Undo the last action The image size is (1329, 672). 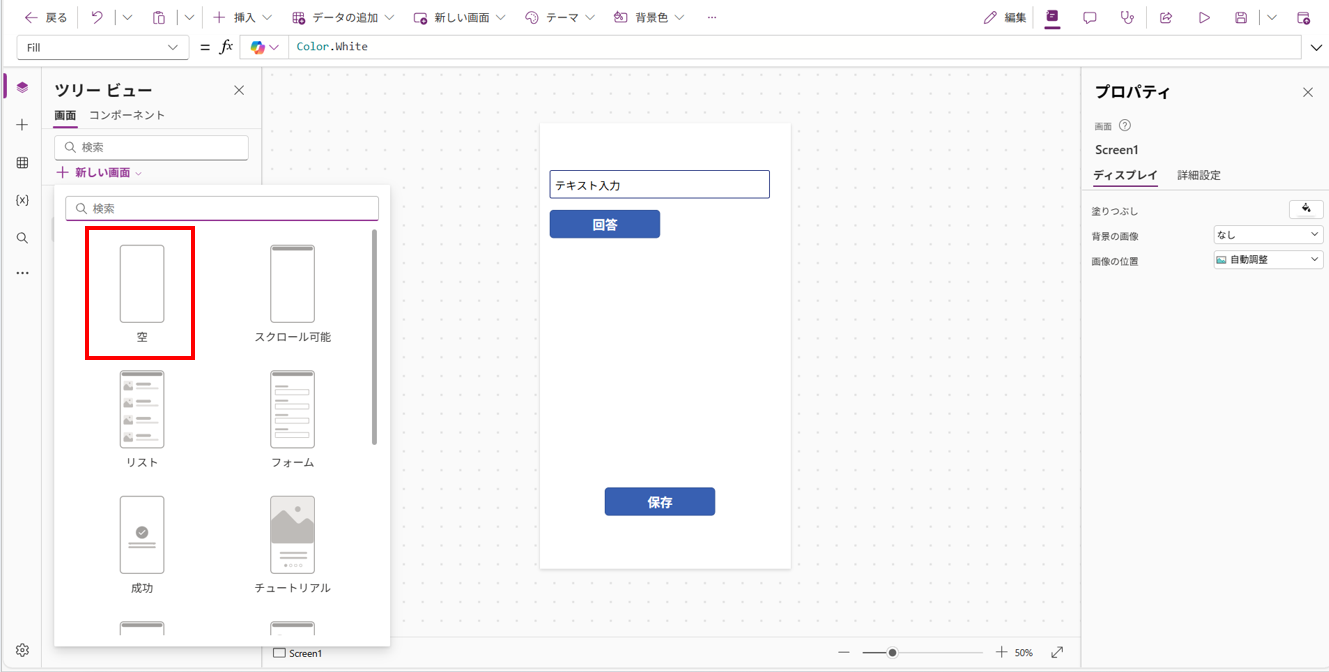click(x=97, y=18)
